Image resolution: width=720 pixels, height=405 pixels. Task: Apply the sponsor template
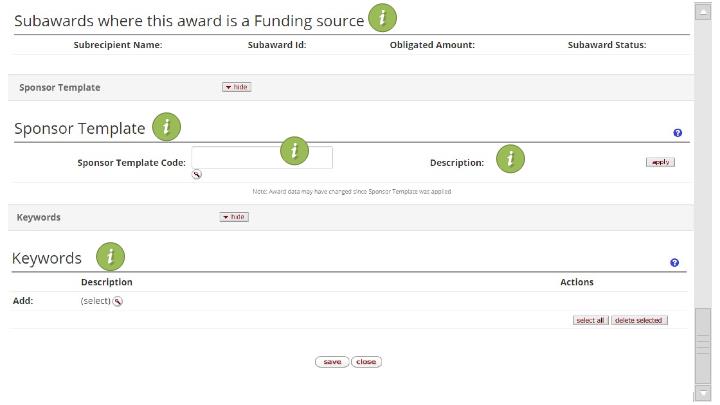(x=660, y=162)
